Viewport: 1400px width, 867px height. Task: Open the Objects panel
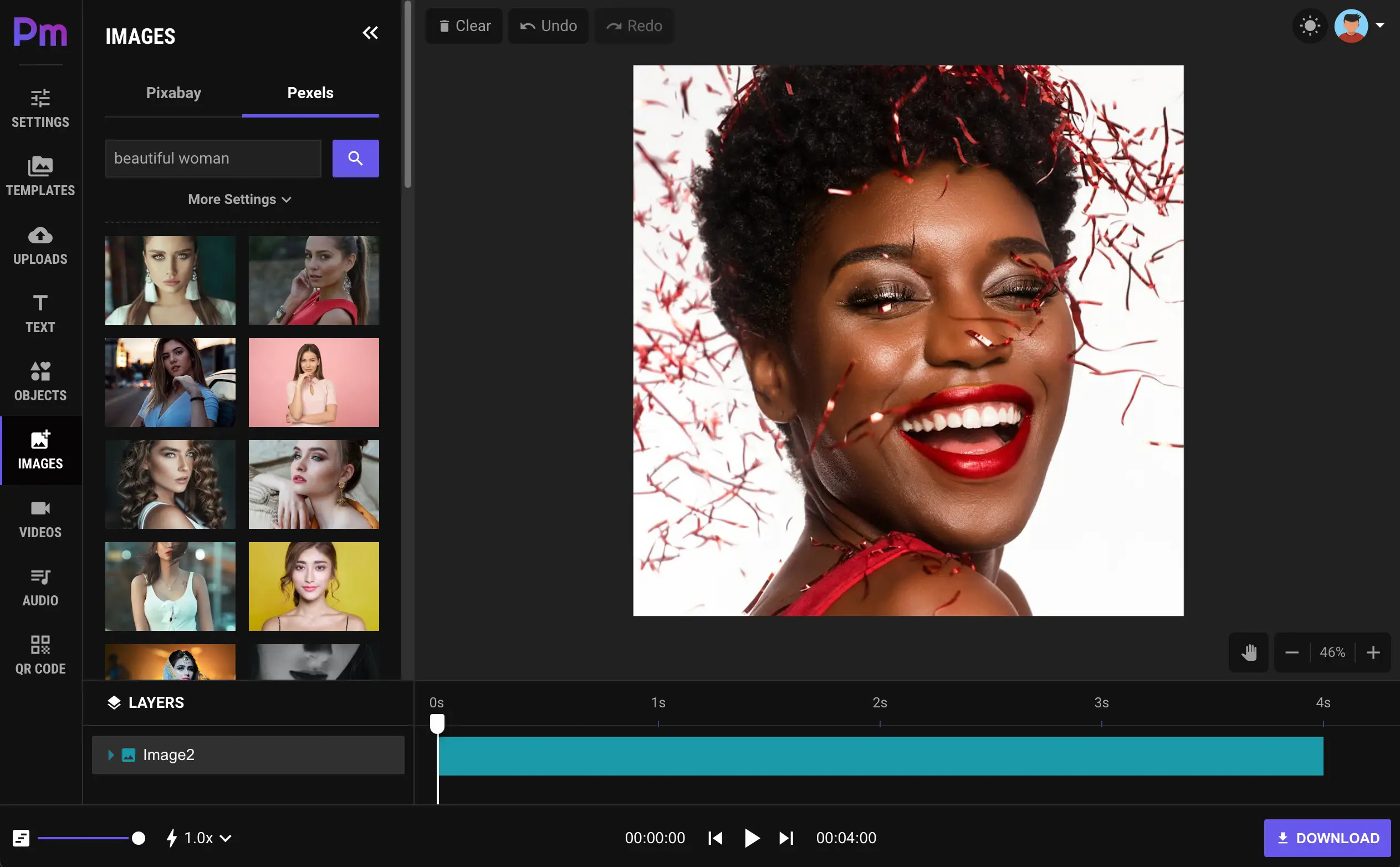tap(40, 381)
